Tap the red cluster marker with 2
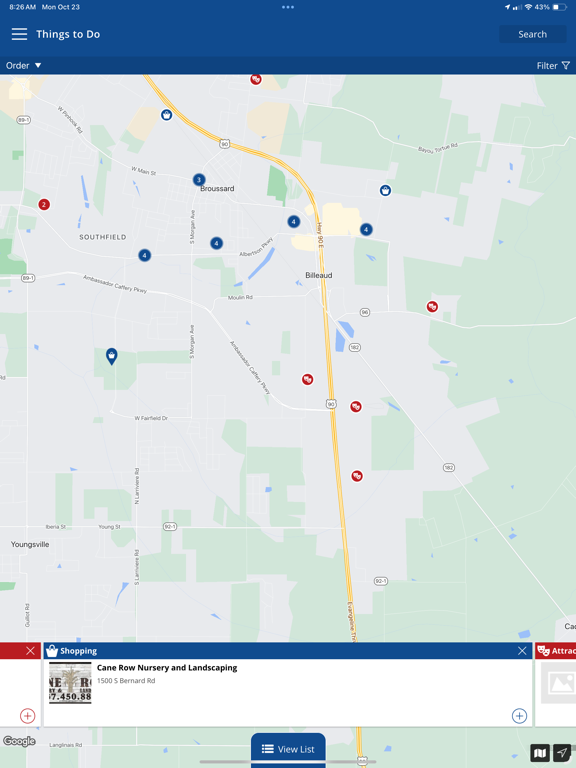576x768 pixels. [x=44, y=205]
